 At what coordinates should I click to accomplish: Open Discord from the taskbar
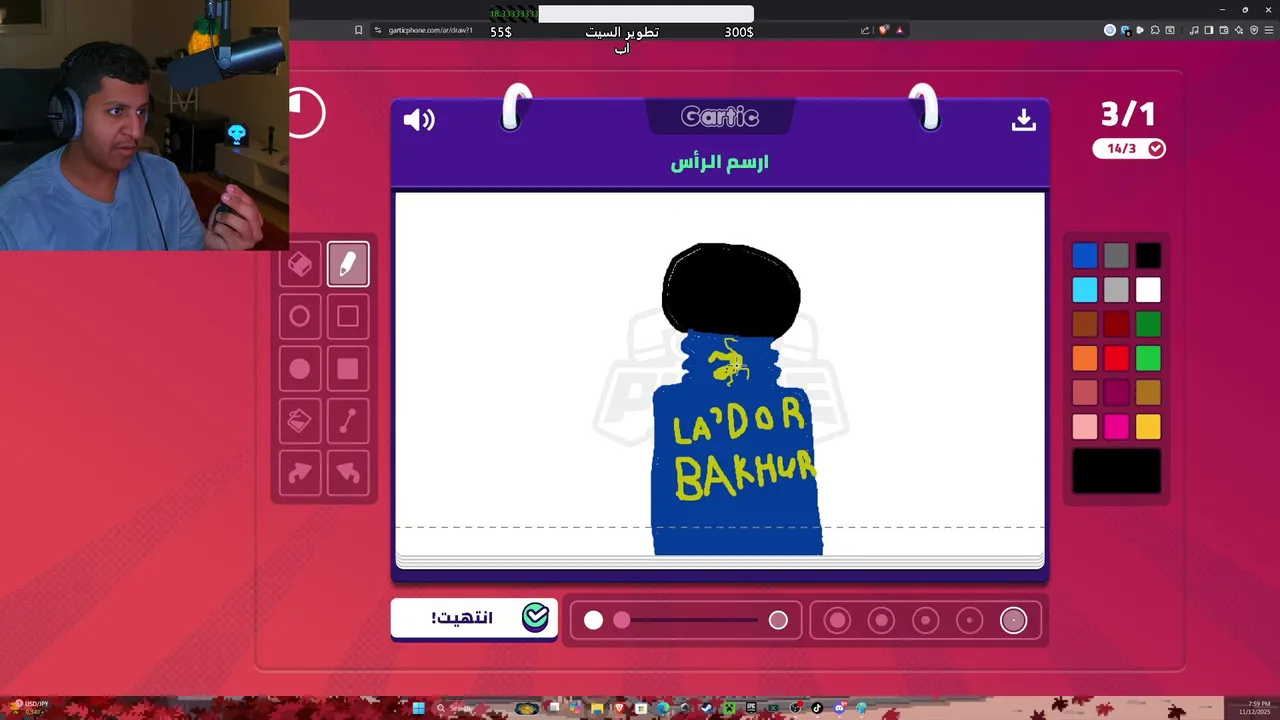point(840,708)
